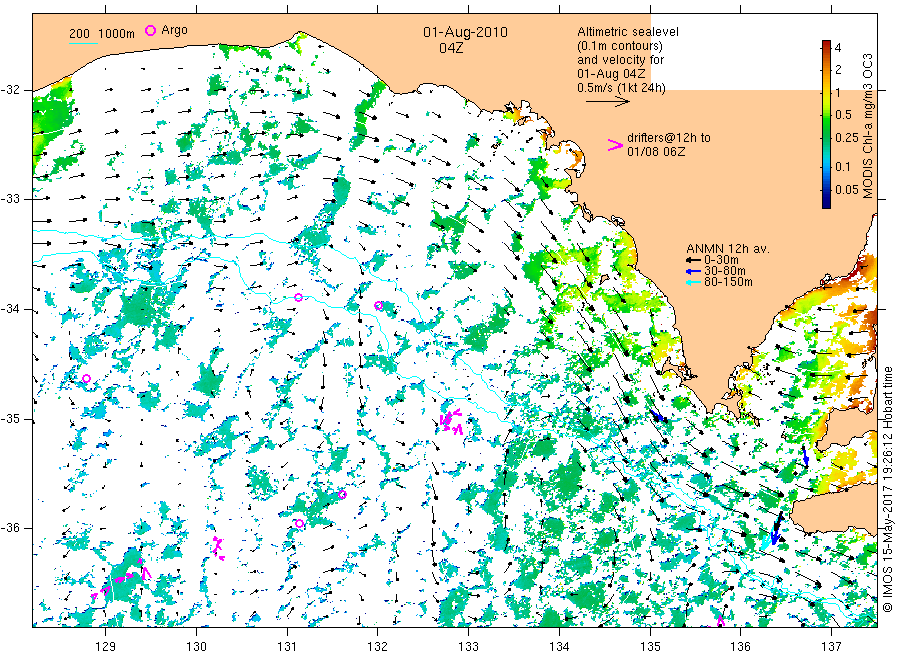Screen dimensions: 900x660
Task: Click the colour bar tick label '4'
Action: tap(838, 48)
